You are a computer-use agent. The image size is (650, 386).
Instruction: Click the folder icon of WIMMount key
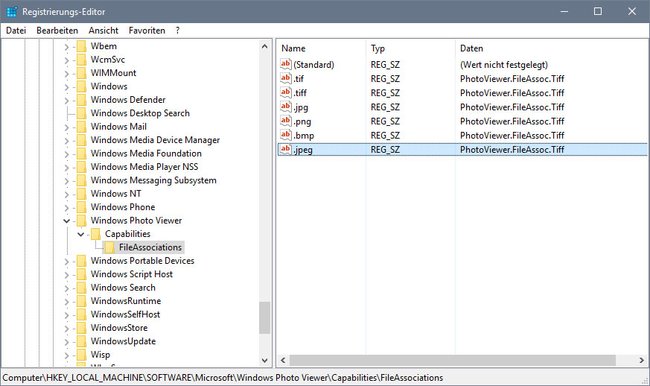[x=82, y=73]
